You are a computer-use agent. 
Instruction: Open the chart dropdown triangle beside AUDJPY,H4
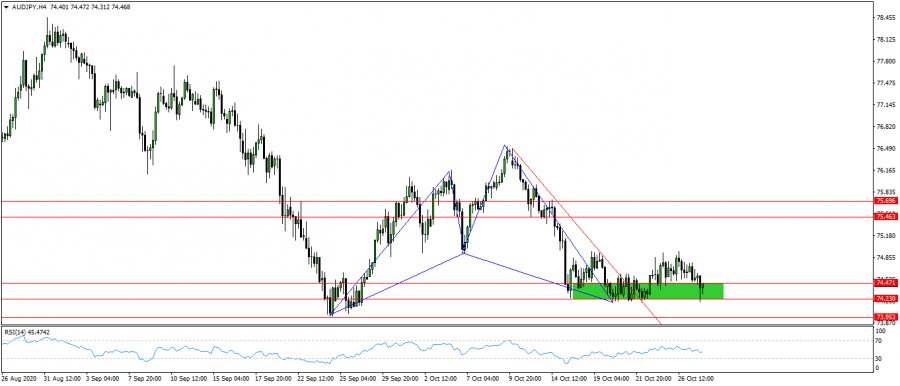5,7
